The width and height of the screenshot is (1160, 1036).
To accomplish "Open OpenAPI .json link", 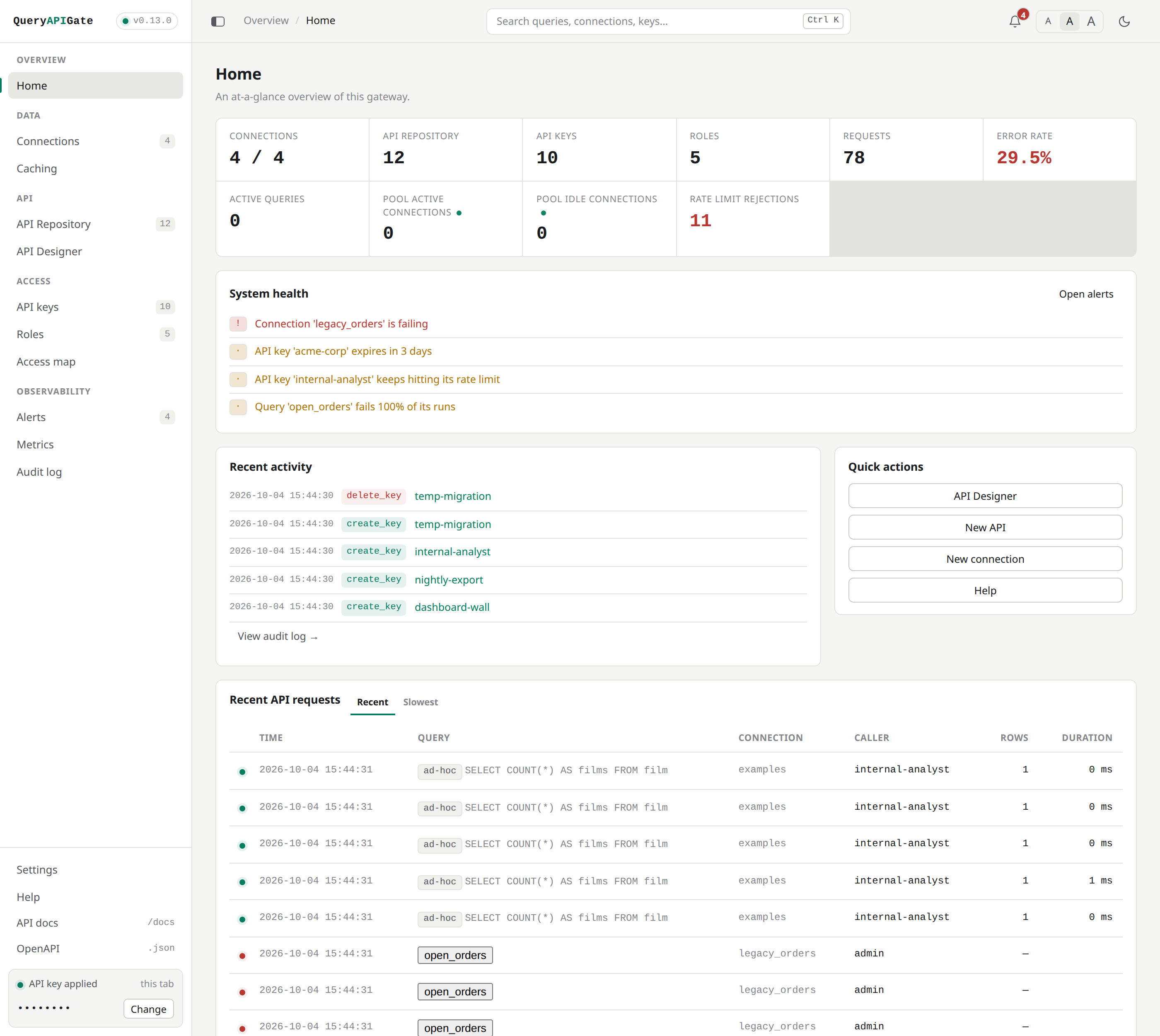I will [x=96, y=948].
